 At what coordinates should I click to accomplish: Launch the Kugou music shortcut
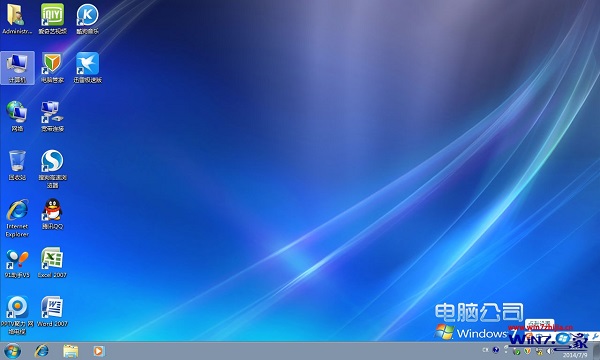[87, 18]
